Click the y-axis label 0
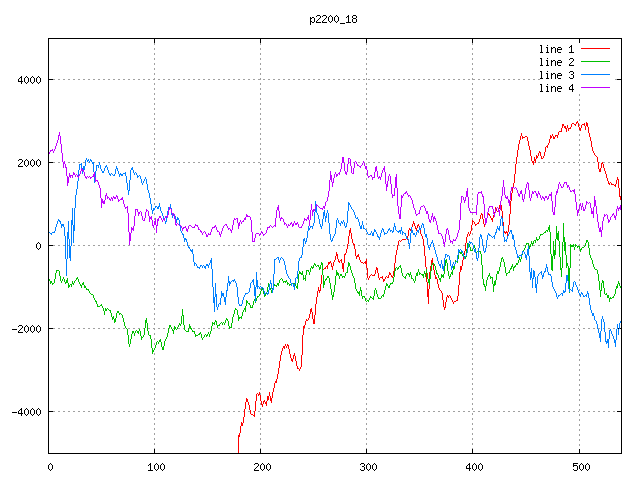 tap(38, 246)
